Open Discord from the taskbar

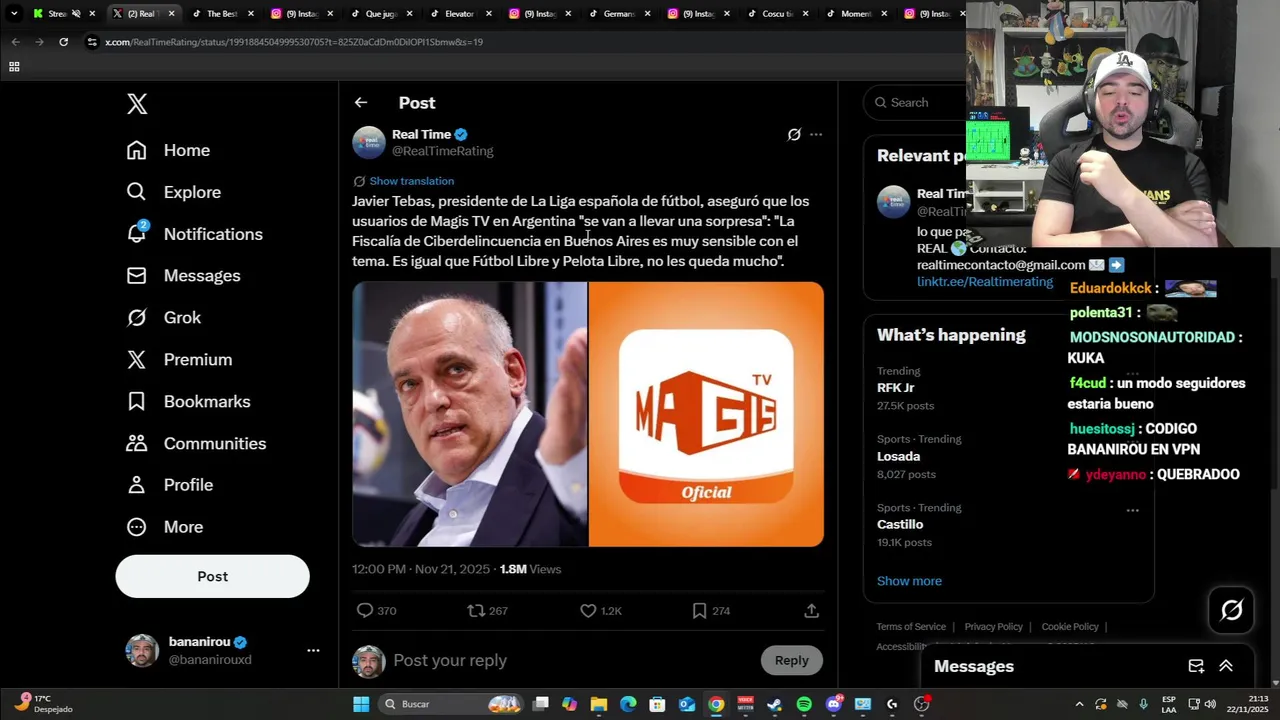click(834, 704)
